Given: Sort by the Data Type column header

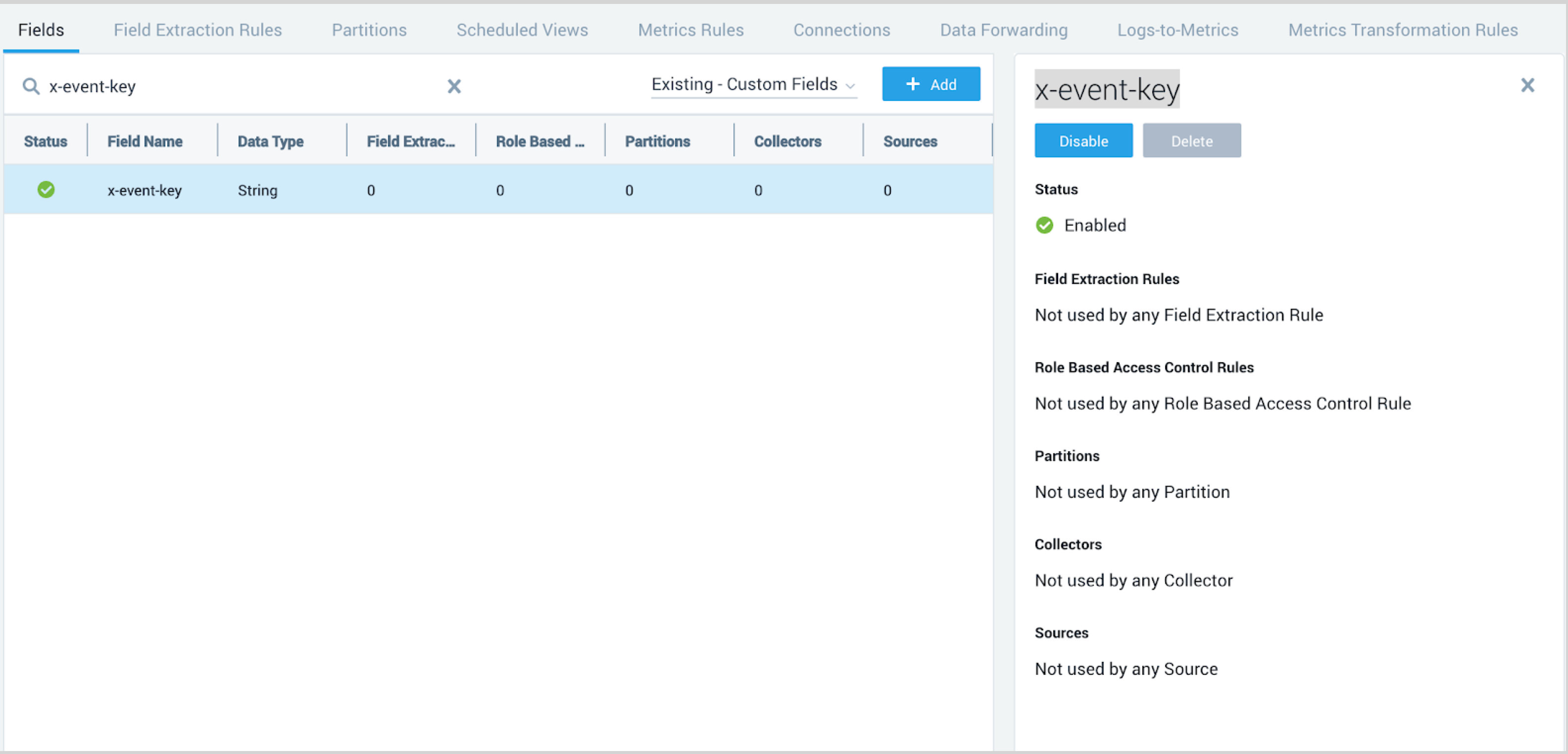Looking at the screenshot, I should point(270,141).
